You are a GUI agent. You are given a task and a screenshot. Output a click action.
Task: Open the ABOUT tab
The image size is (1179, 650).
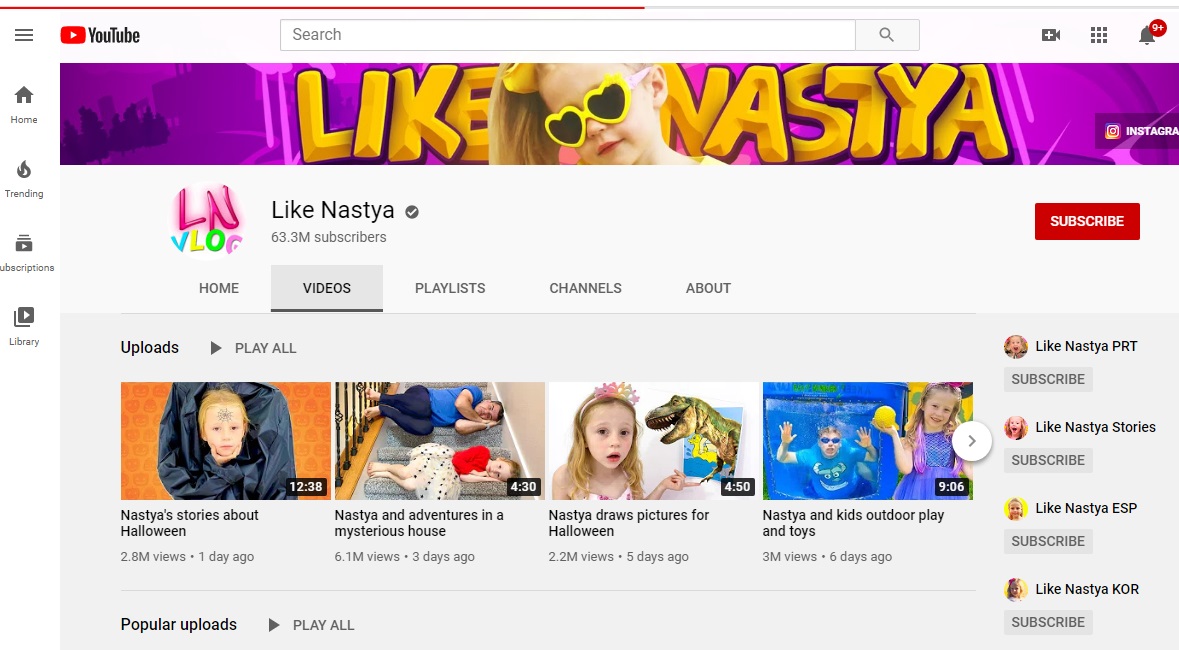(x=708, y=288)
